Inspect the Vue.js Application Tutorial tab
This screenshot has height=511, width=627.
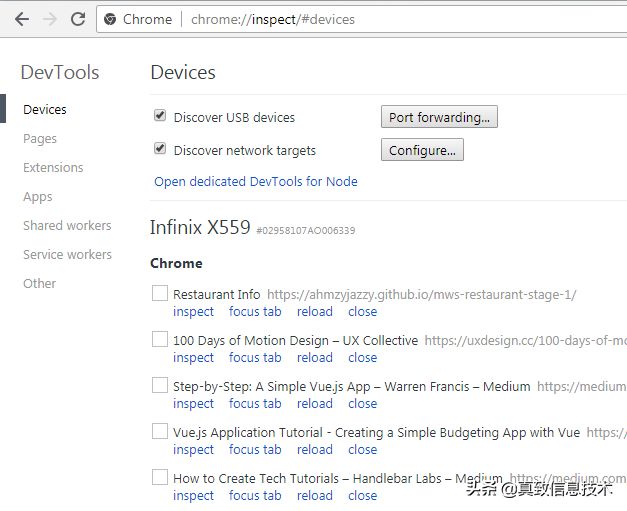tap(194, 450)
